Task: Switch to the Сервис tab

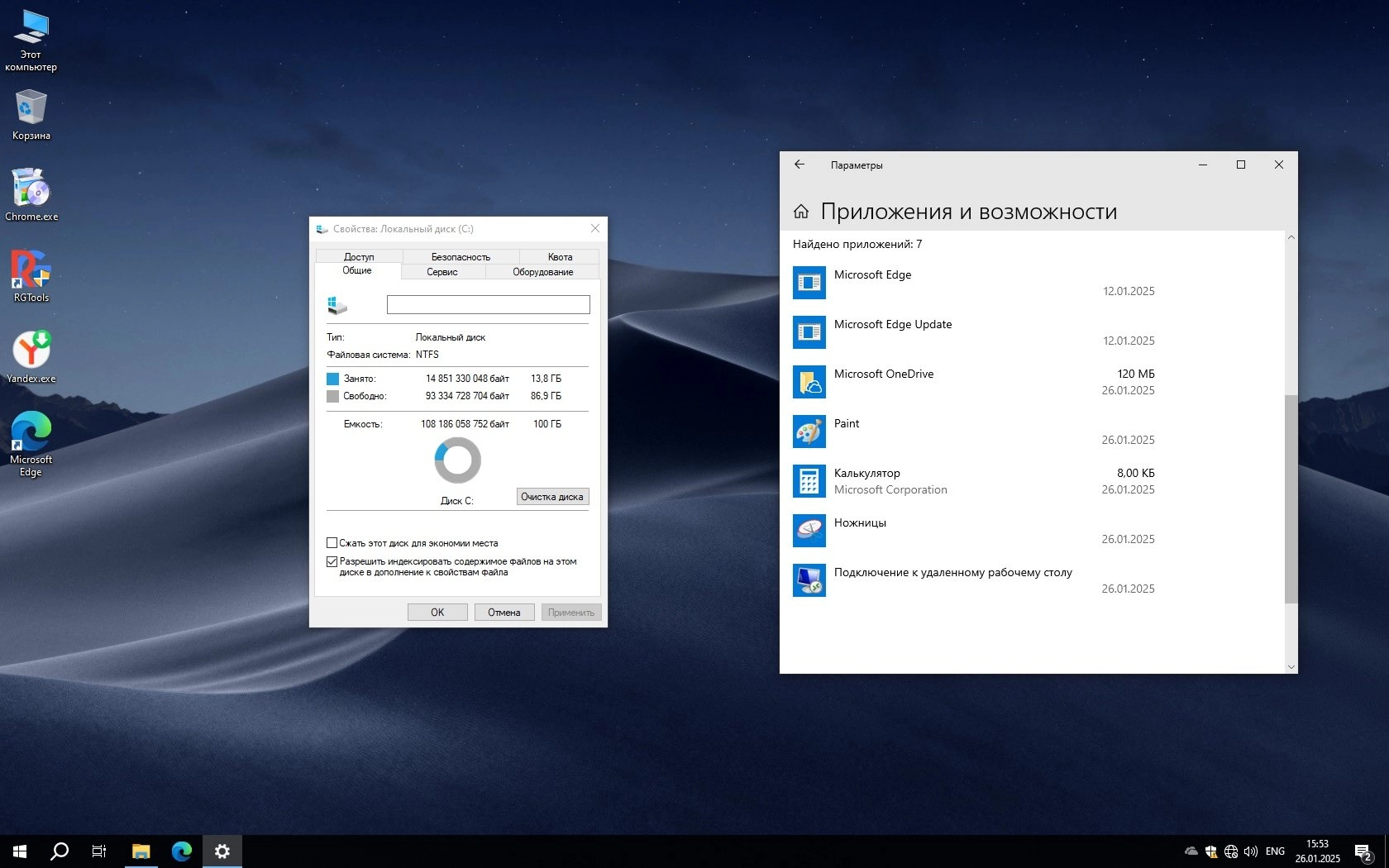Action: coord(442,272)
